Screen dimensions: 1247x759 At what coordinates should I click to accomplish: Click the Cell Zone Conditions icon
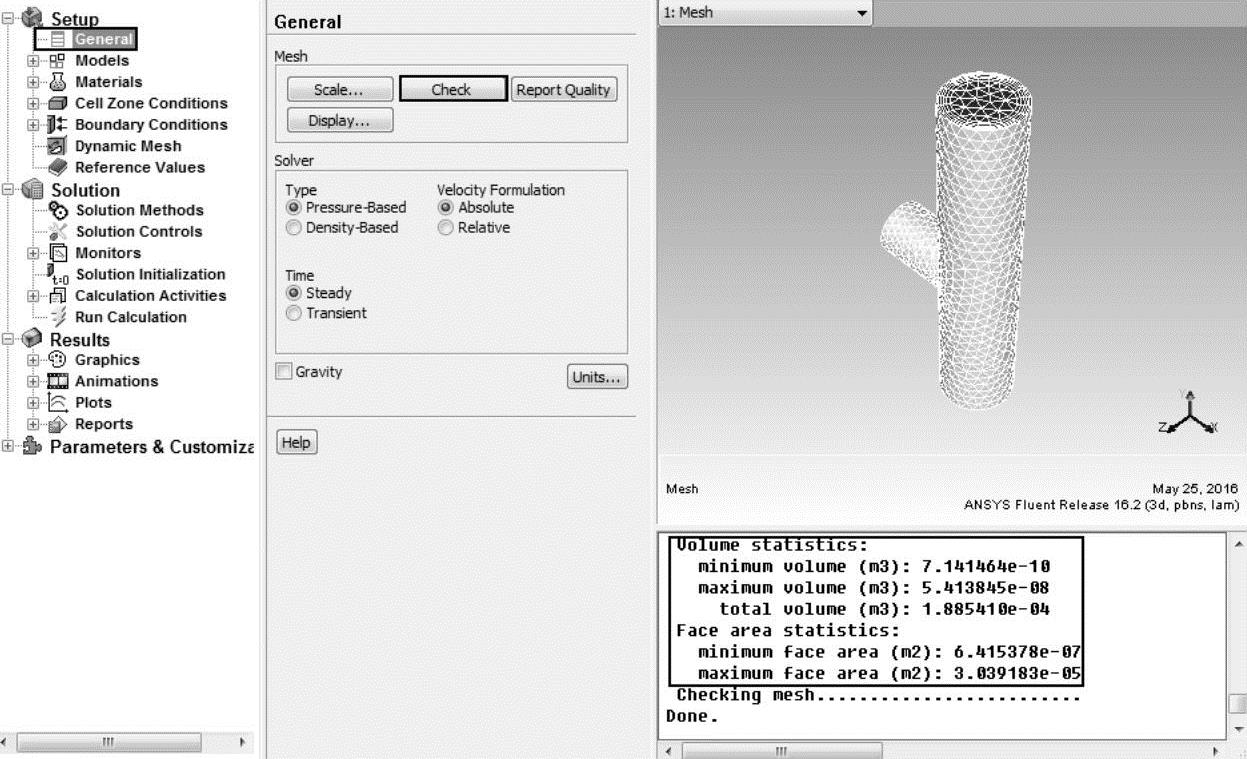point(58,103)
